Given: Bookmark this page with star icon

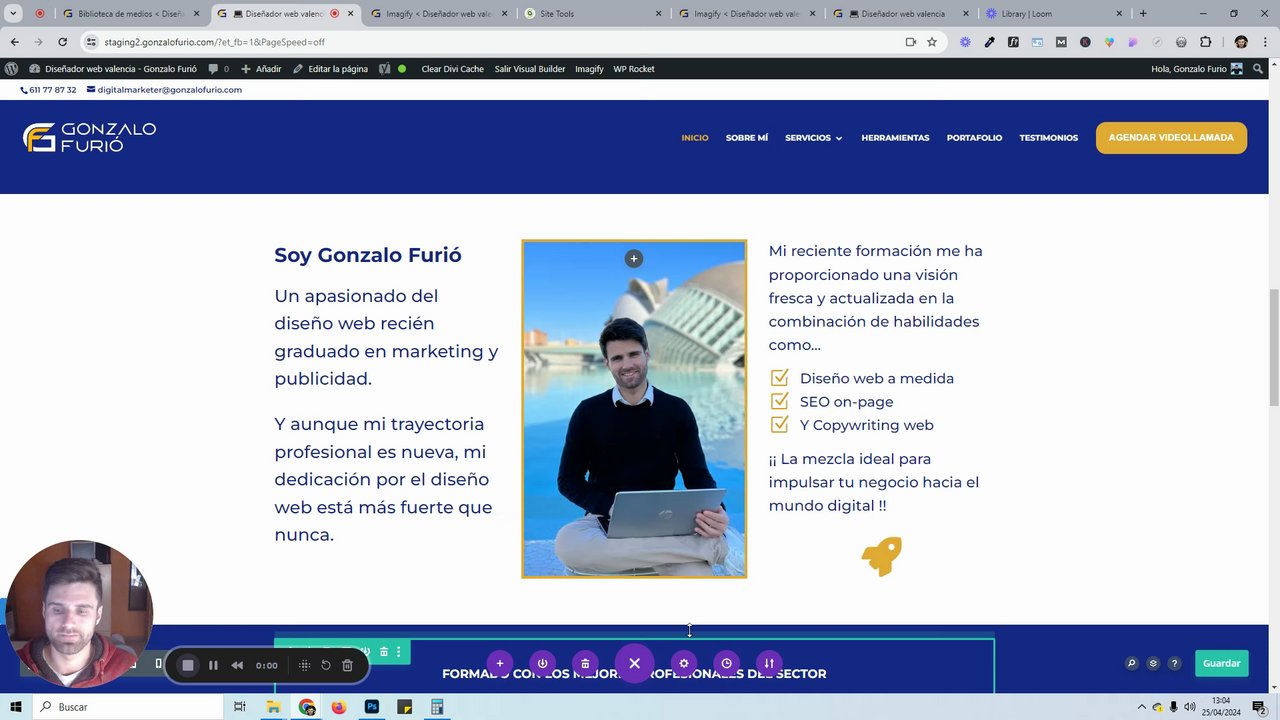Looking at the screenshot, I should click(x=932, y=42).
